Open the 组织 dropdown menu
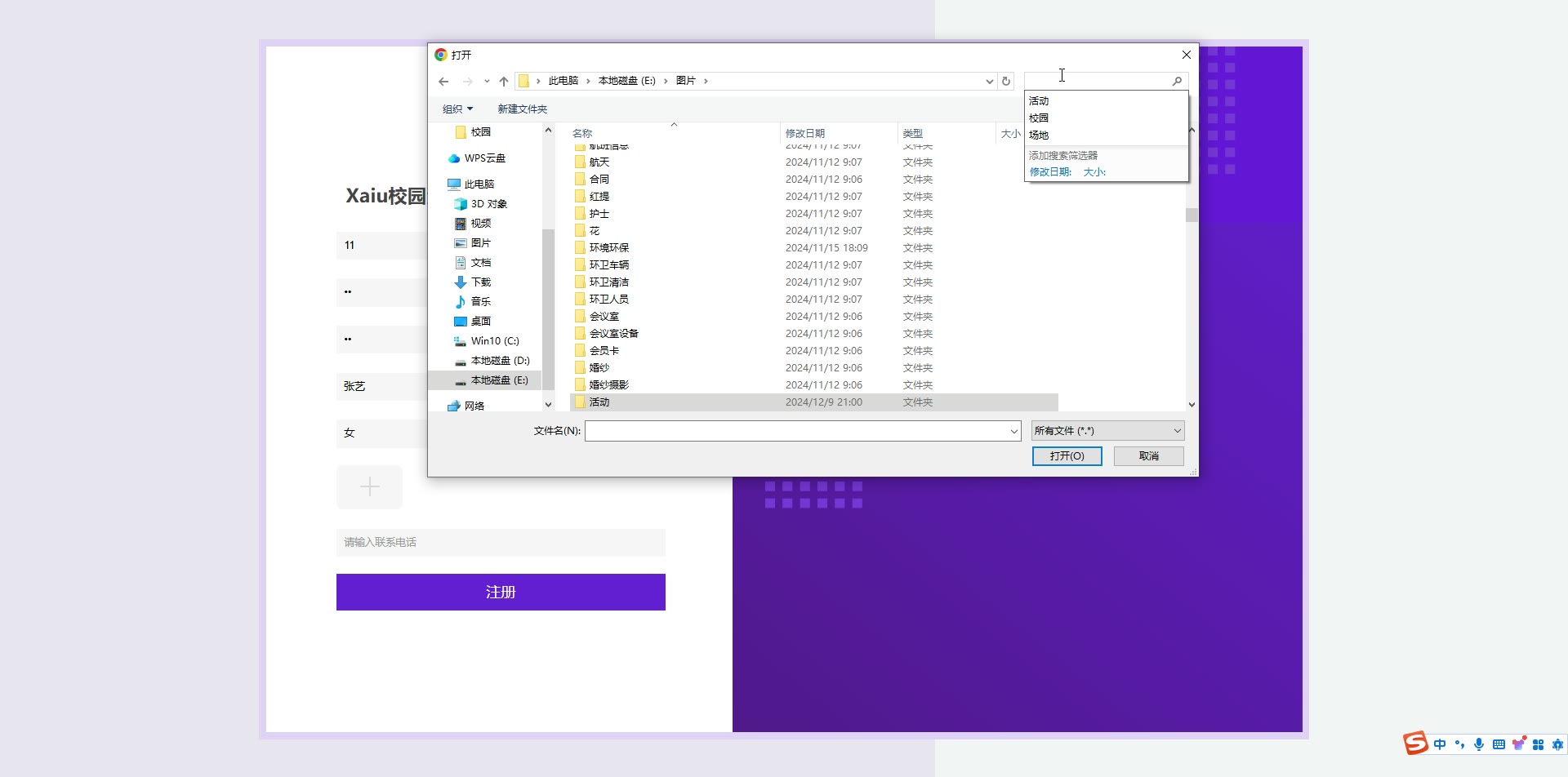The height and width of the screenshot is (777, 1568). 457,109
